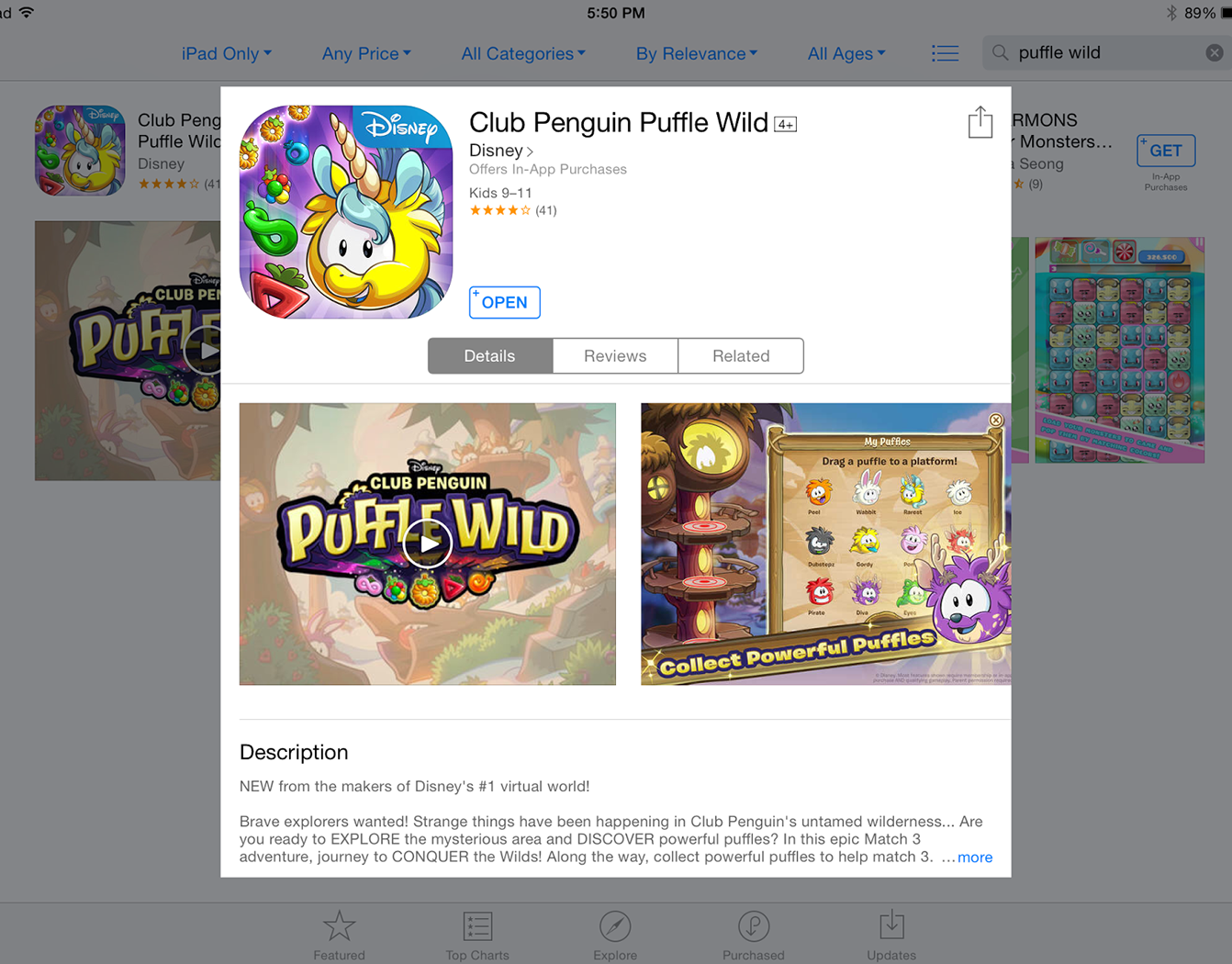
Task: Expand description with the more link
Action: (975, 858)
